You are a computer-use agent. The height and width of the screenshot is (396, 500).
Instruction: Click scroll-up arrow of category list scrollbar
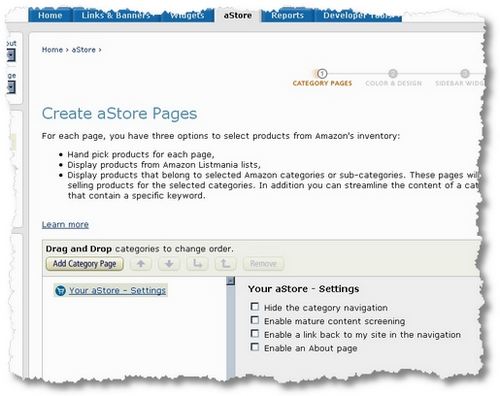(x=230, y=281)
